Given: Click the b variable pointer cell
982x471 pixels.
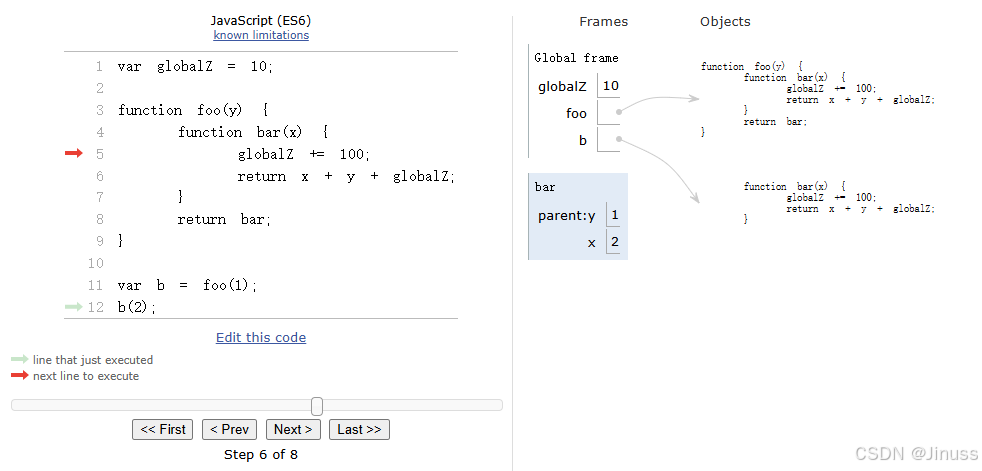Looking at the screenshot, I should 609,140.
